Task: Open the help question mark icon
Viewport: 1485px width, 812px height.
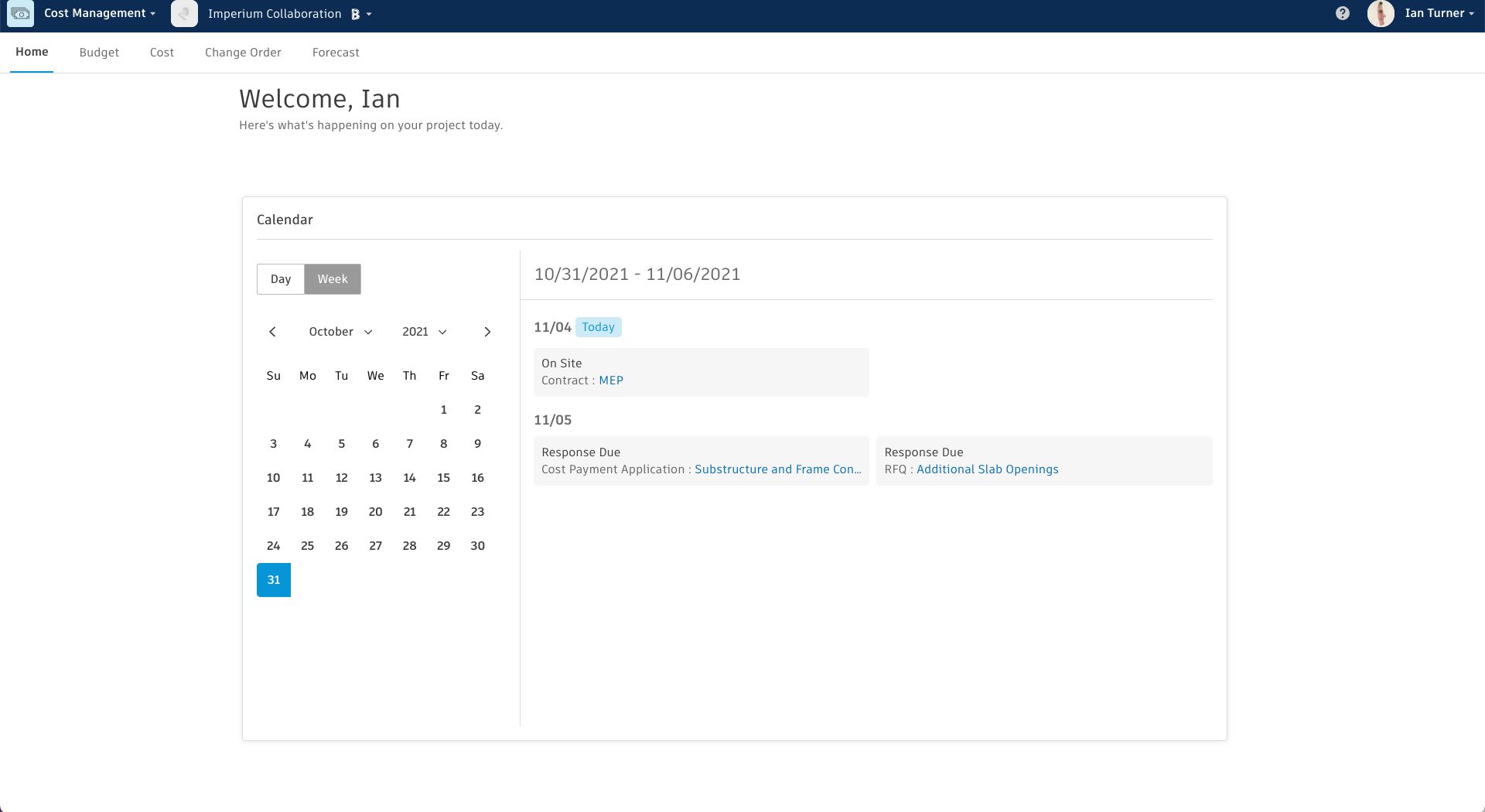Action: coord(1343,13)
